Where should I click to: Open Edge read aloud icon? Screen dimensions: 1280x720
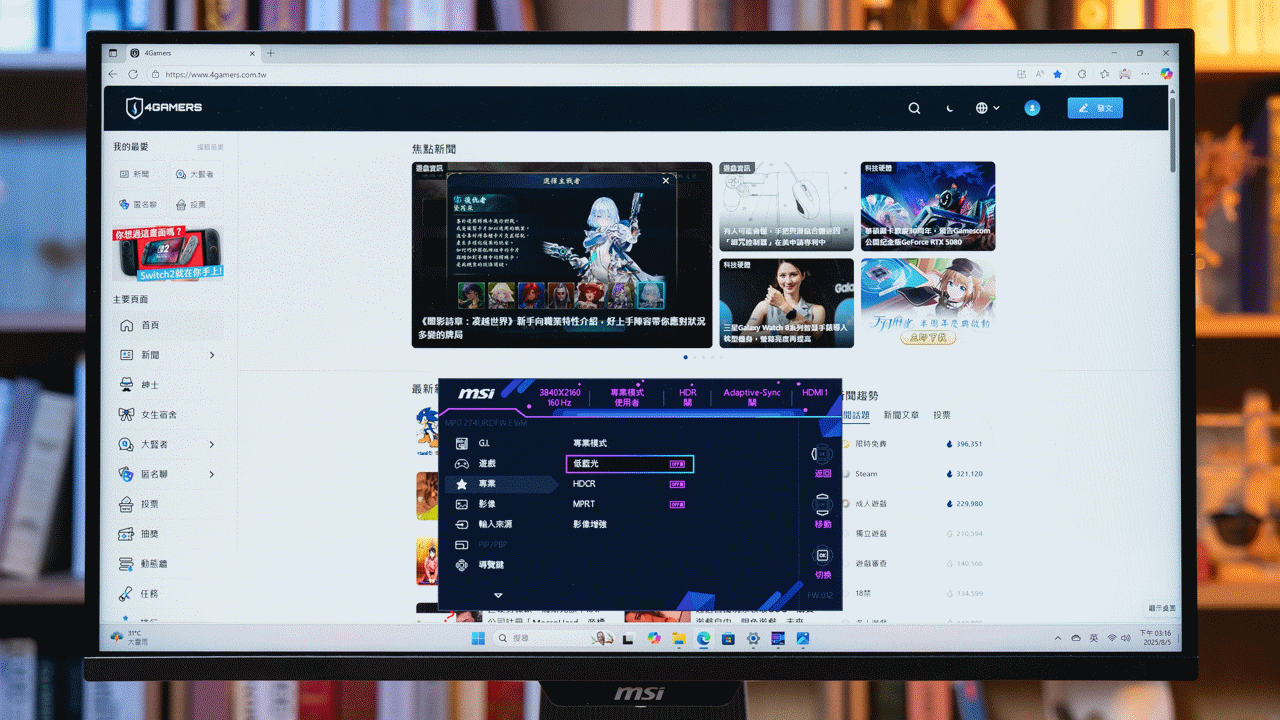[x=1040, y=74]
